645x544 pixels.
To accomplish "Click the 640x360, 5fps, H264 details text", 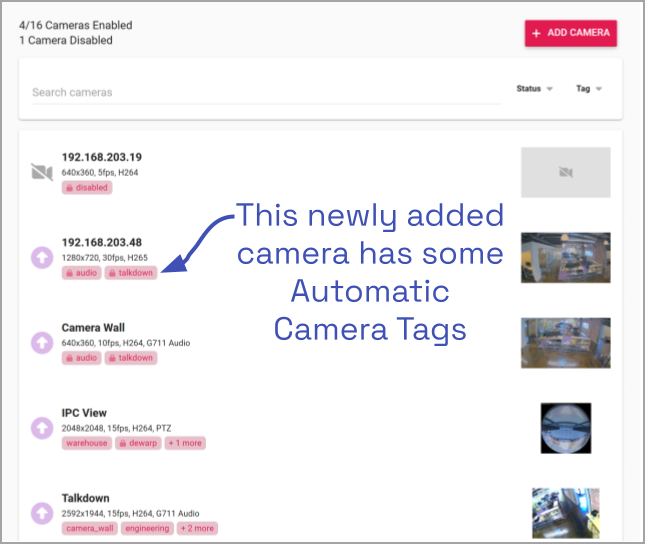I will click(100, 172).
